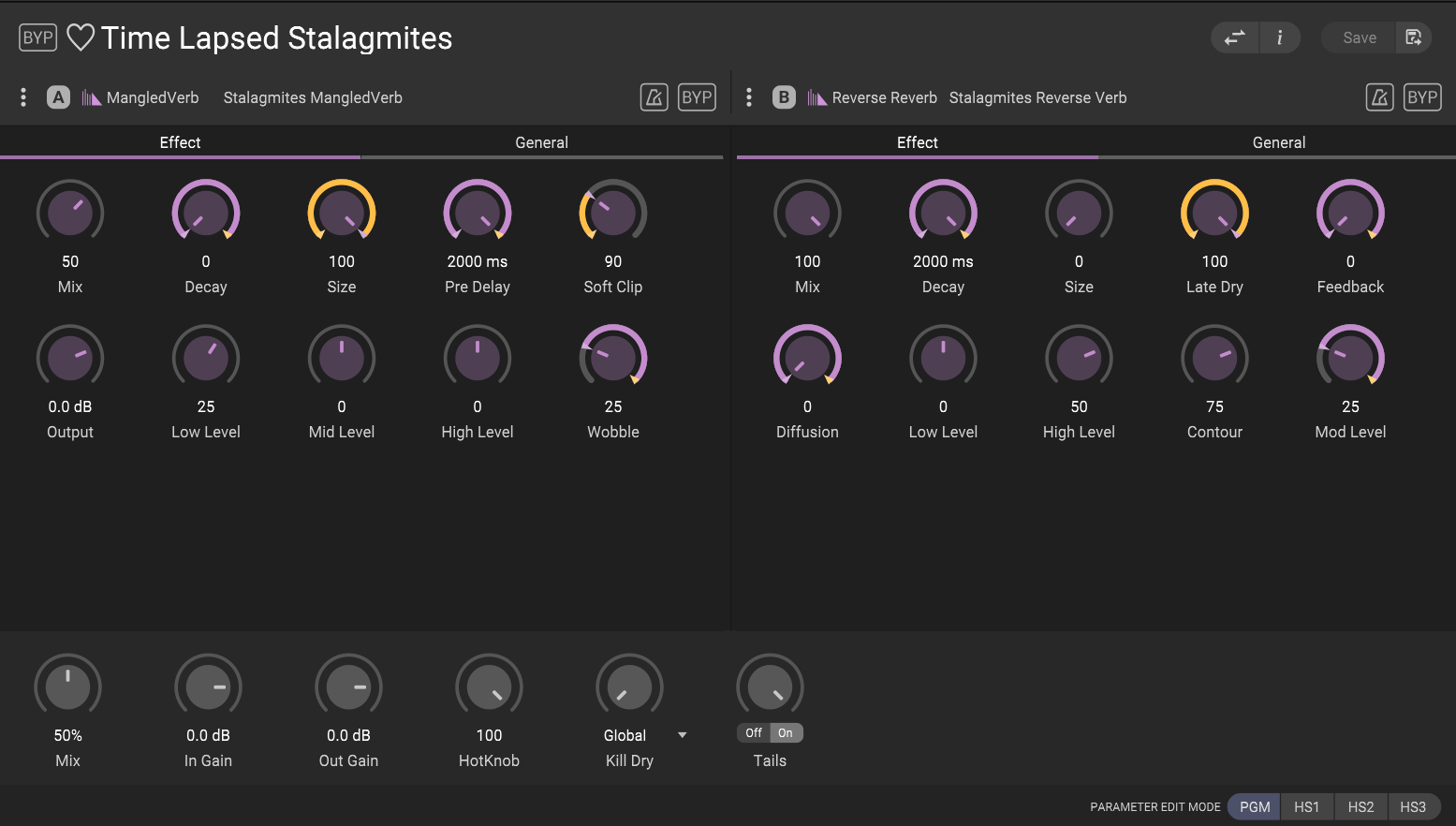Select HS2 parameter edit mode
The width and height of the screenshot is (1456, 826).
tap(1360, 806)
